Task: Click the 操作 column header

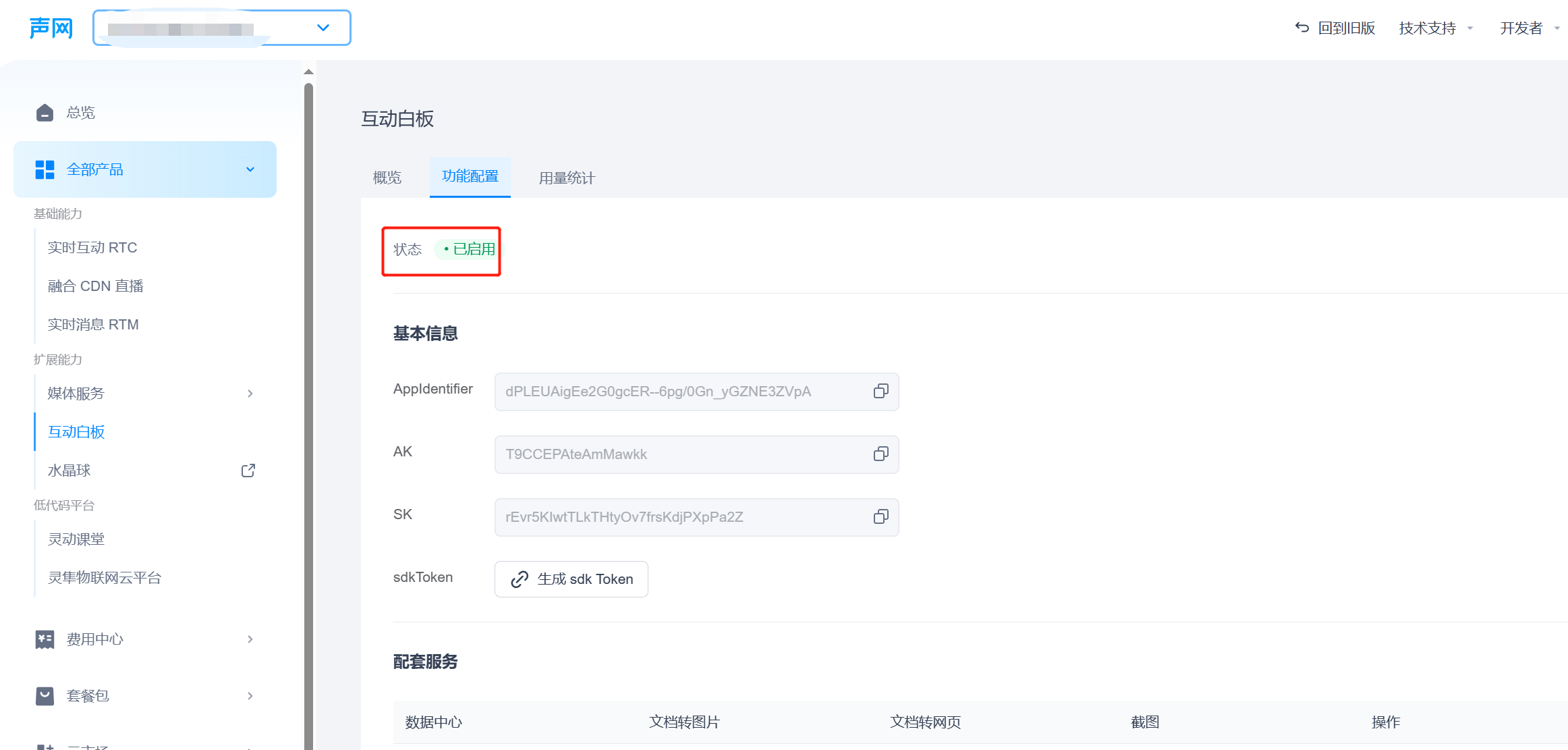Action: click(1386, 722)
